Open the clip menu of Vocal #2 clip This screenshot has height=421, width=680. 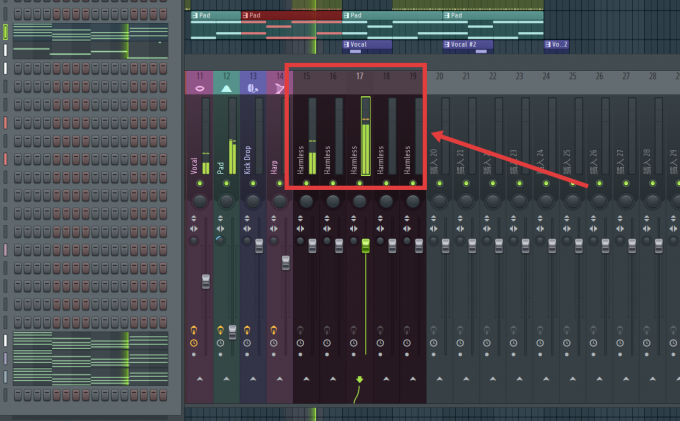[x=447, y=44]
